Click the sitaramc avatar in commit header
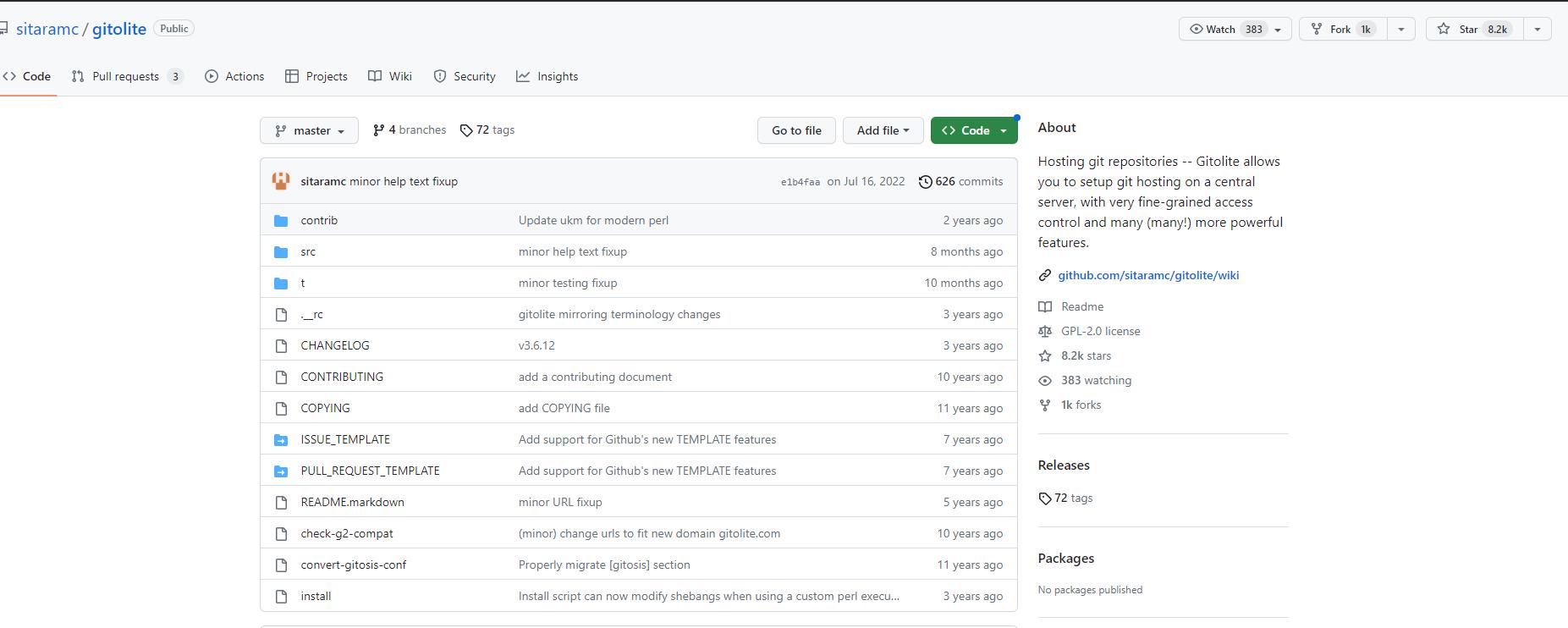 pyautogui.click(x=281, y=181)
